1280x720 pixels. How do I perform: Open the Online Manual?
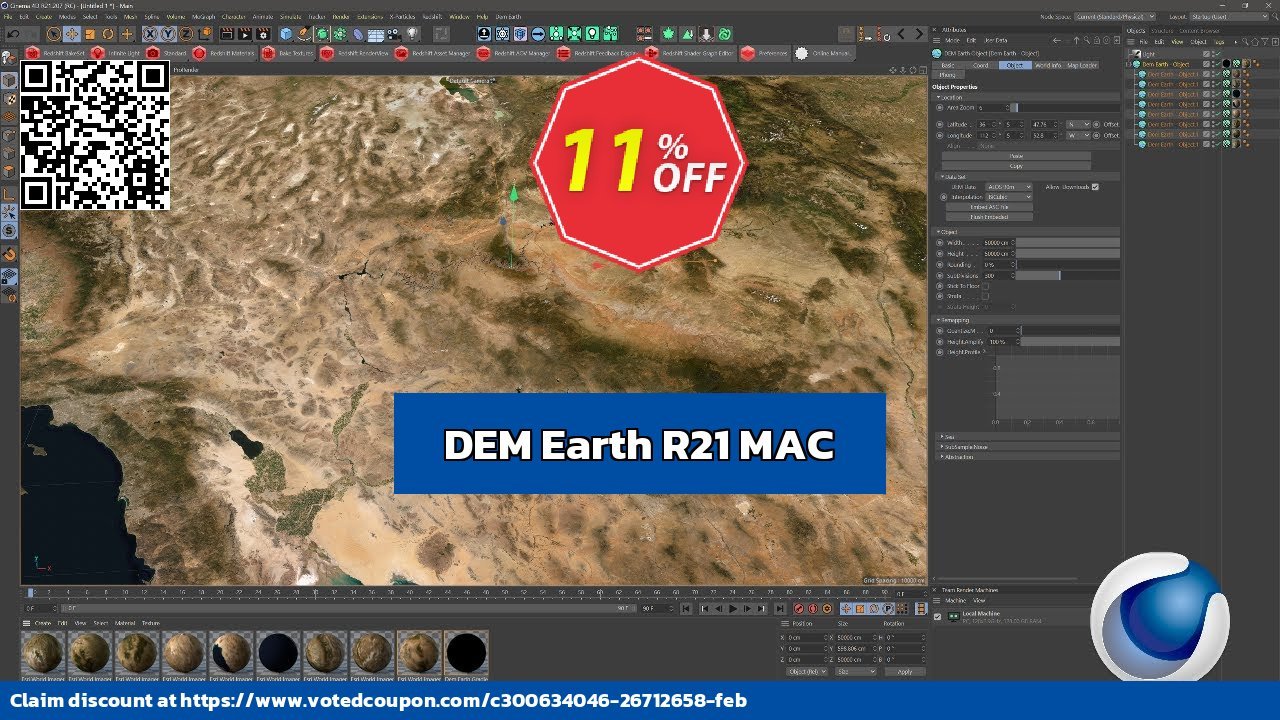click(826, 53)
